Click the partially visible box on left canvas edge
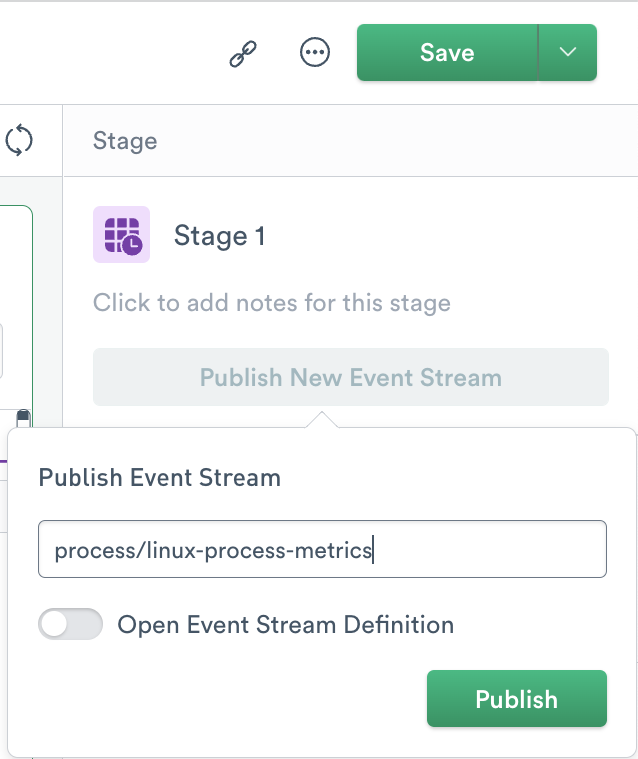This screenshot has height=759, width=638. point(1,351)
